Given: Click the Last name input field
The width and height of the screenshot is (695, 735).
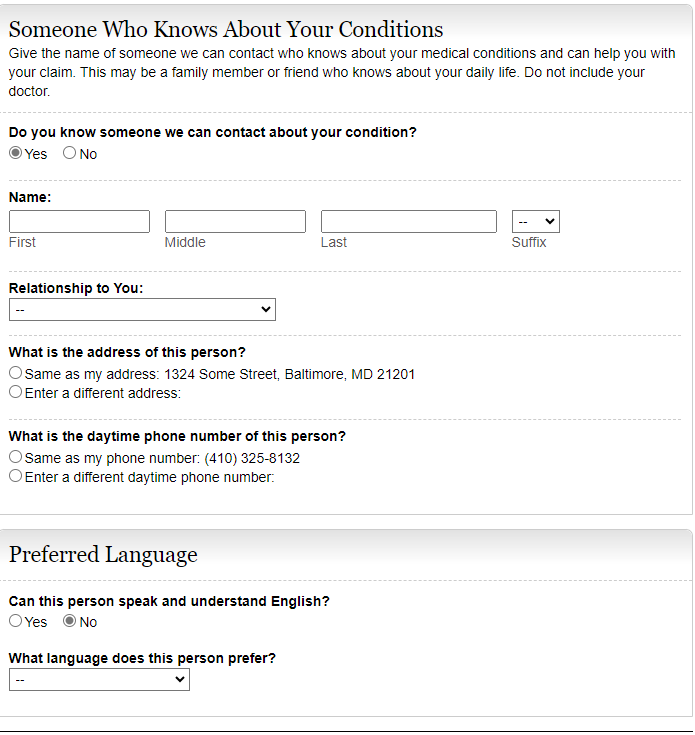Looking at the screenshot, I should [x=408, y=222].
